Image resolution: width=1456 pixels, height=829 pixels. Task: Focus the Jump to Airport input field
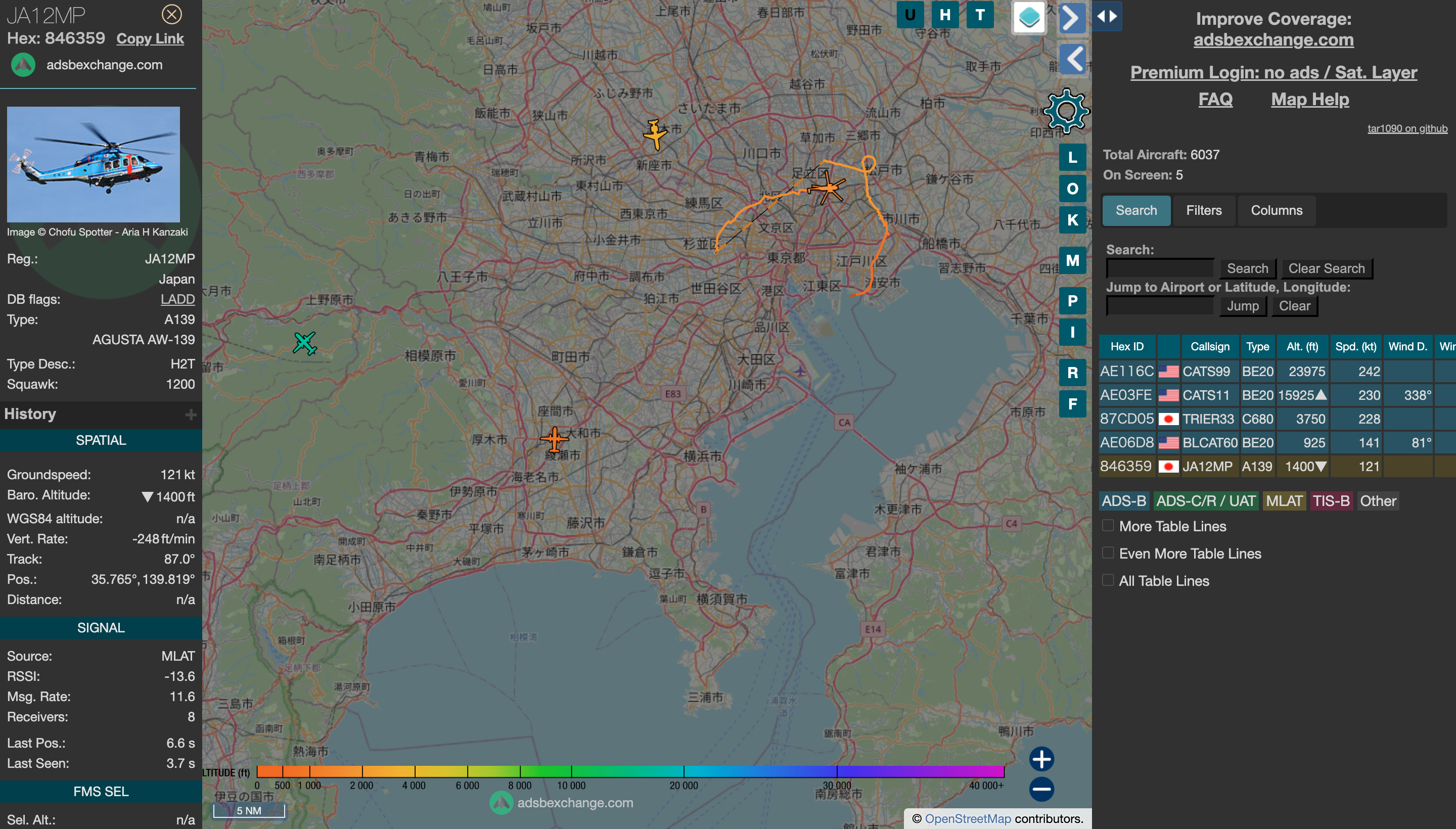[x=1159, y=306]
